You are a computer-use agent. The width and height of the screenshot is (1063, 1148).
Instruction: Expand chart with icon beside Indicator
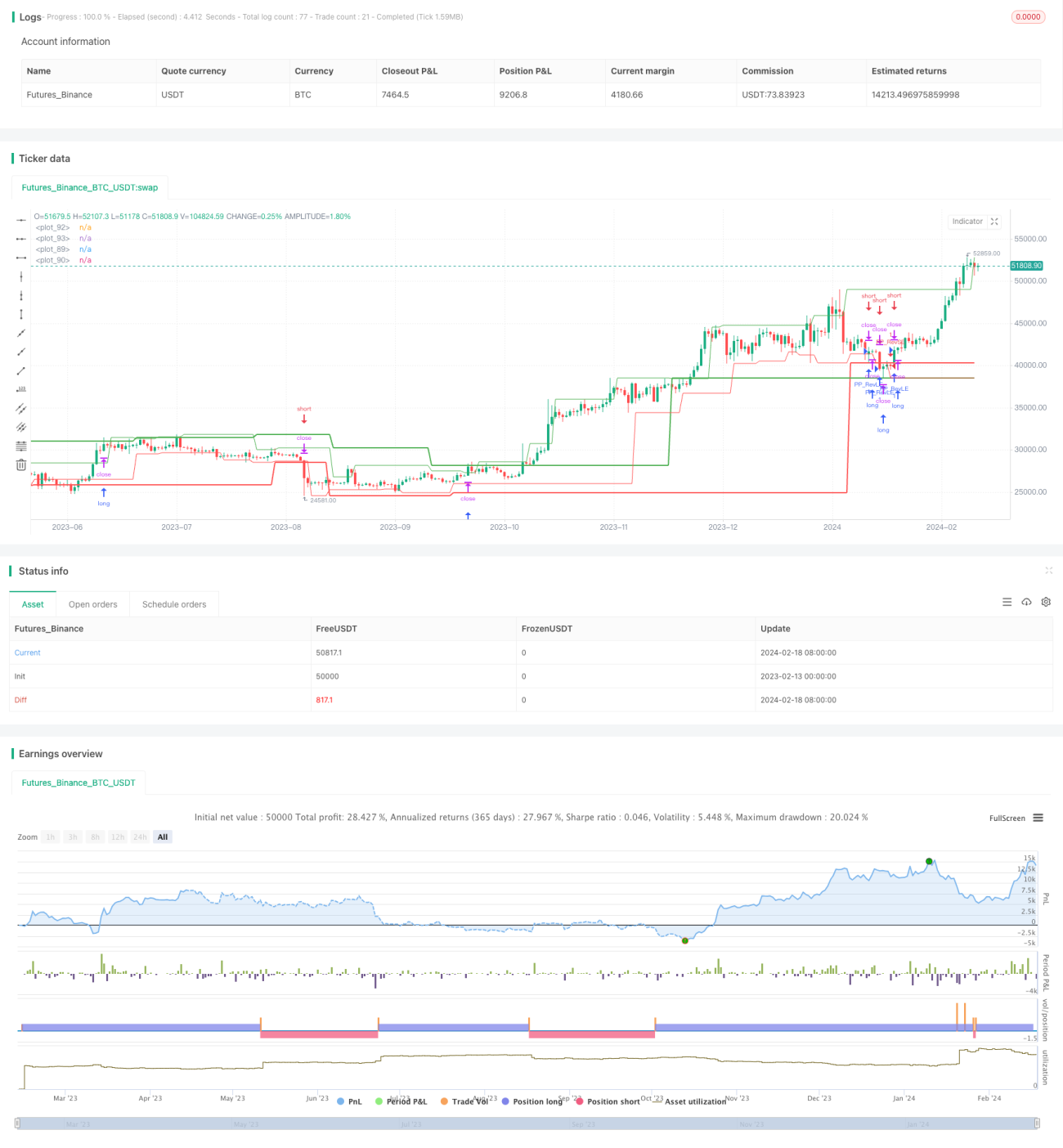tap(994, 222)
